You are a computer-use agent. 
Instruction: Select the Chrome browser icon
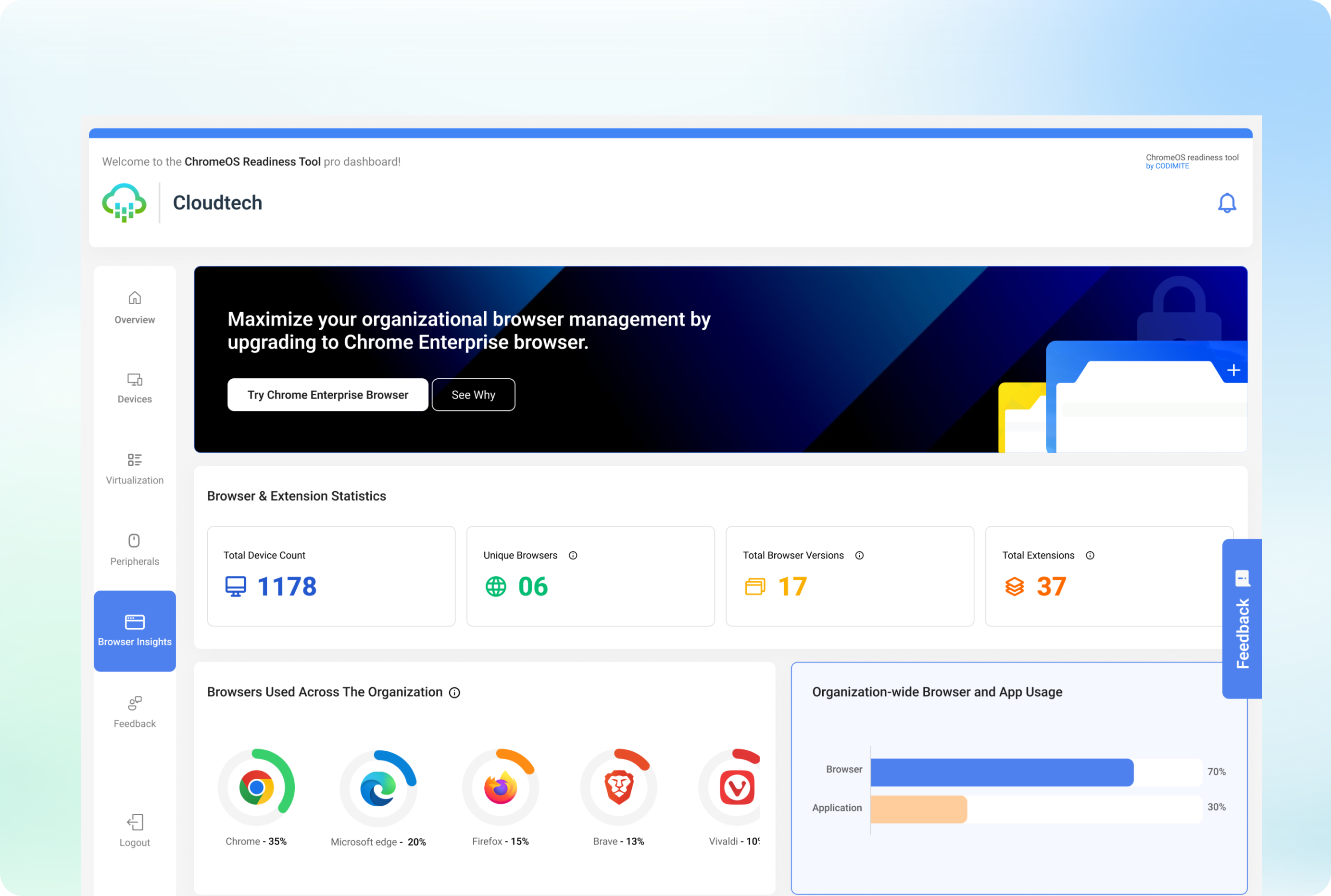pos(258,786)
